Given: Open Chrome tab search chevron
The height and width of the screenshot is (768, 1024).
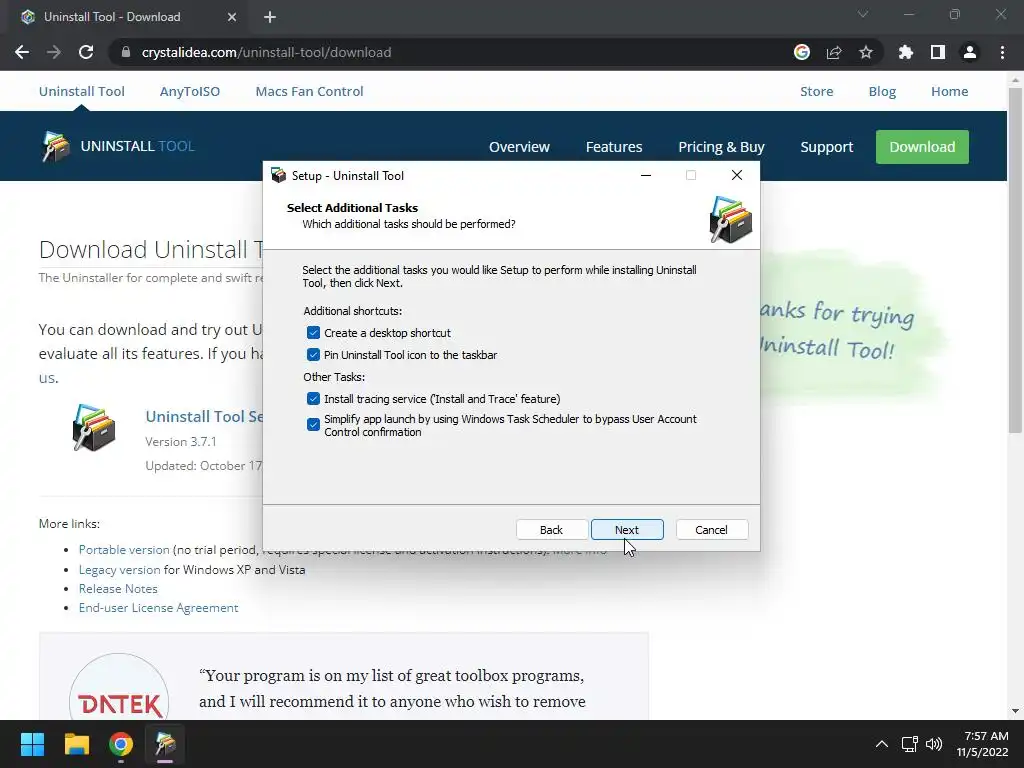Looking at the screenshot, I should tap(863, 14).
